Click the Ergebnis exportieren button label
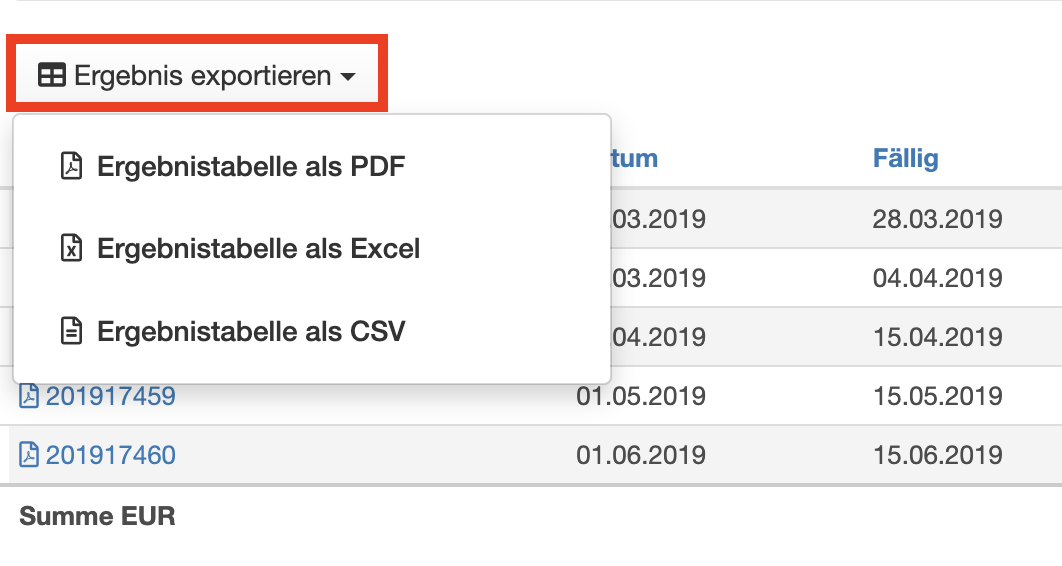Viewport: 1062px width, 566px height. [x=202, y=76]
